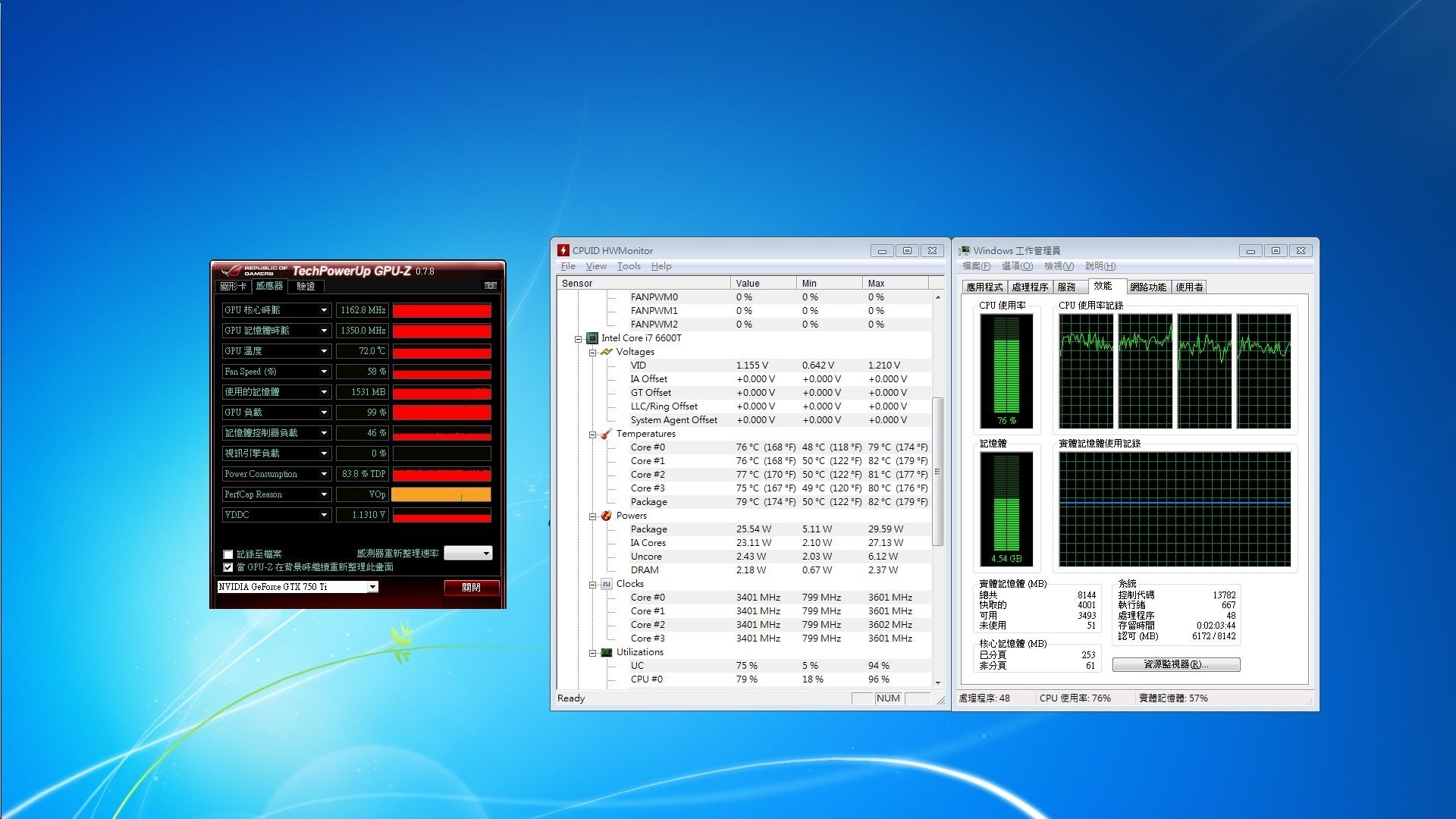Click the Sensor column header
The image size is (1456, 819).
pos(644,283)
